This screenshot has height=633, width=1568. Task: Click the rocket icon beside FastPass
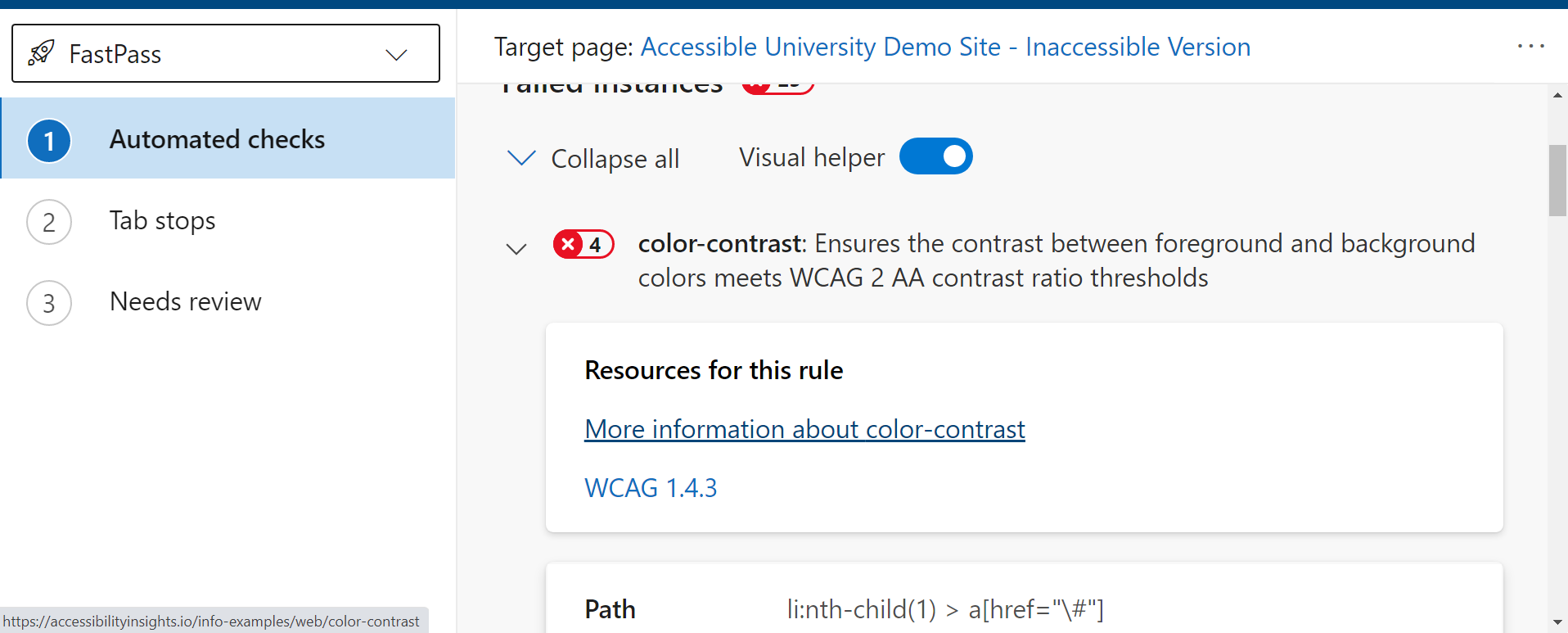click(40, 52)
